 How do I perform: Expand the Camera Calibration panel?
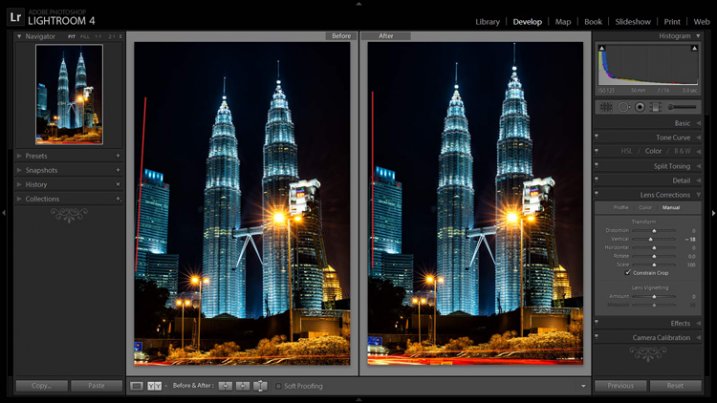pyautogui.click(x=660, y=338)
